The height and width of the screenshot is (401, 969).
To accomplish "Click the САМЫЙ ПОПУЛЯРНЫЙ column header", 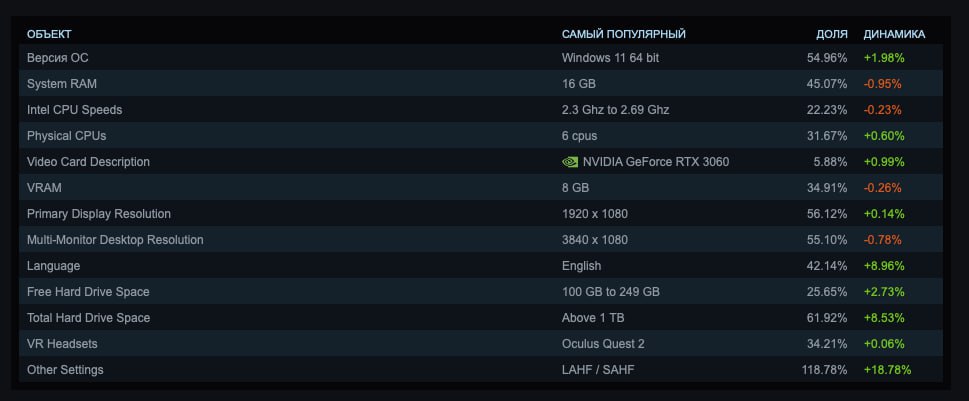I will pos(624,34).
